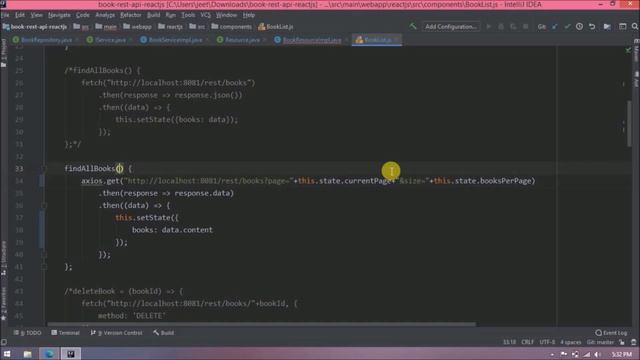The width and height of the screenshot is (640, 360).
Task: Click the Git Commit checkmark icon
Action: (567, 27)
